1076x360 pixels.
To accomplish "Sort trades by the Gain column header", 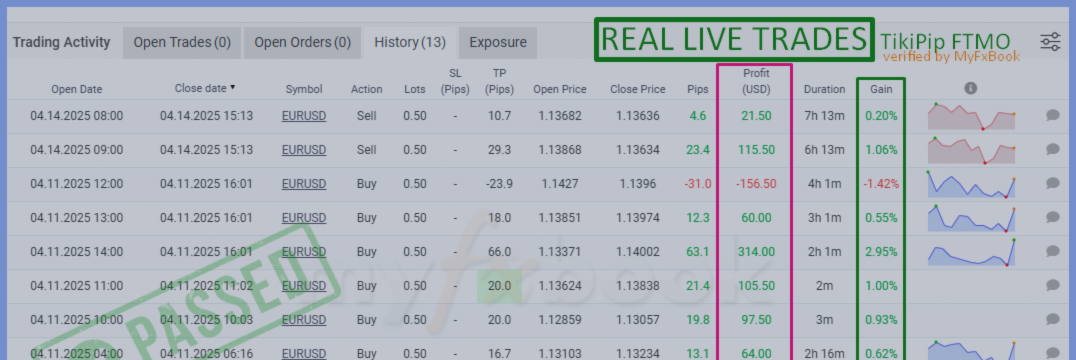I will (881, 89).
